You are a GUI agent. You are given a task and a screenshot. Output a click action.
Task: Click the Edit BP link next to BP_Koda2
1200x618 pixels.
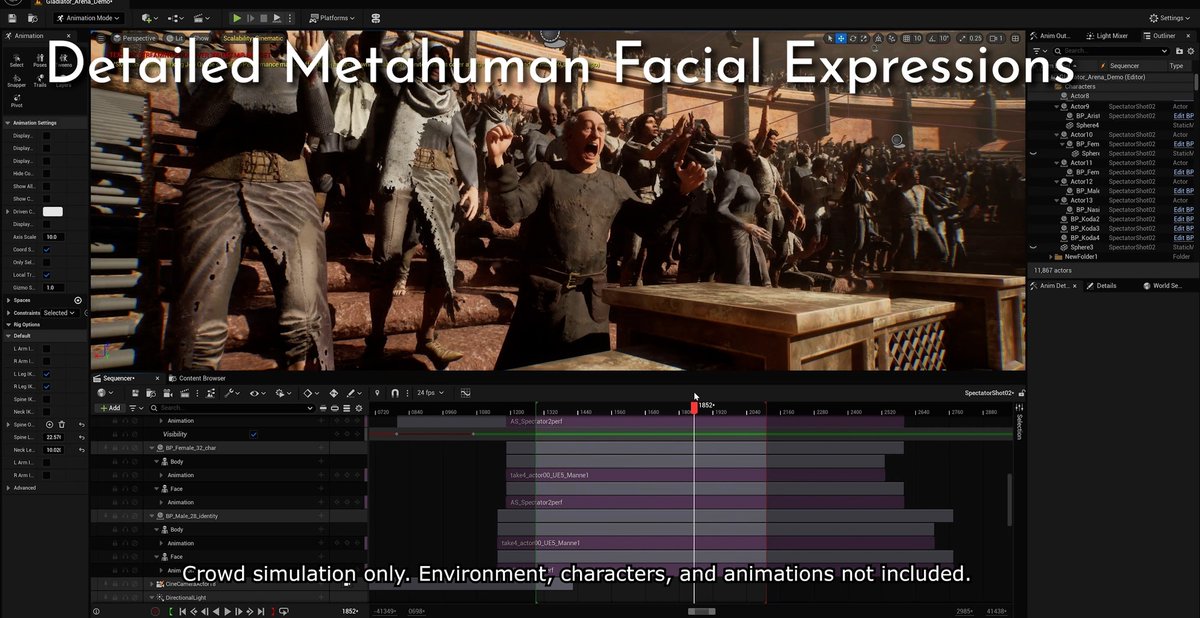(x=1183, y=219)
